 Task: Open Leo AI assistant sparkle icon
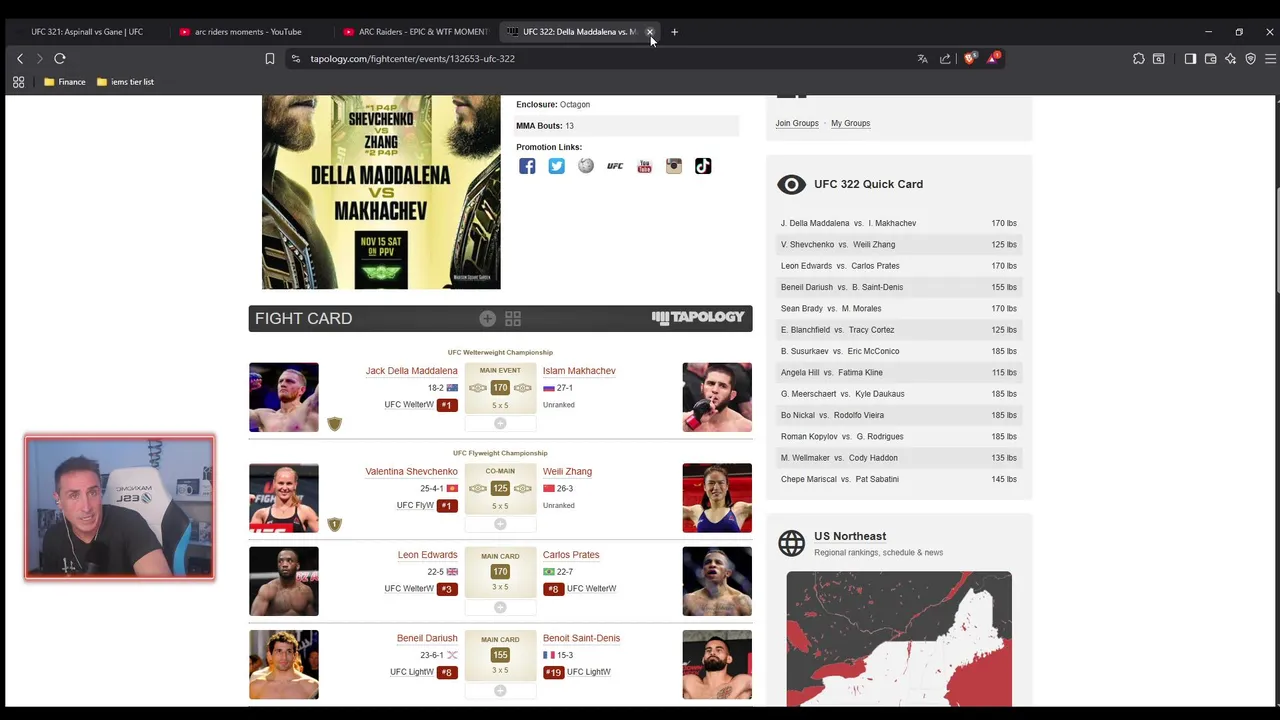(x=1230, y=59)
